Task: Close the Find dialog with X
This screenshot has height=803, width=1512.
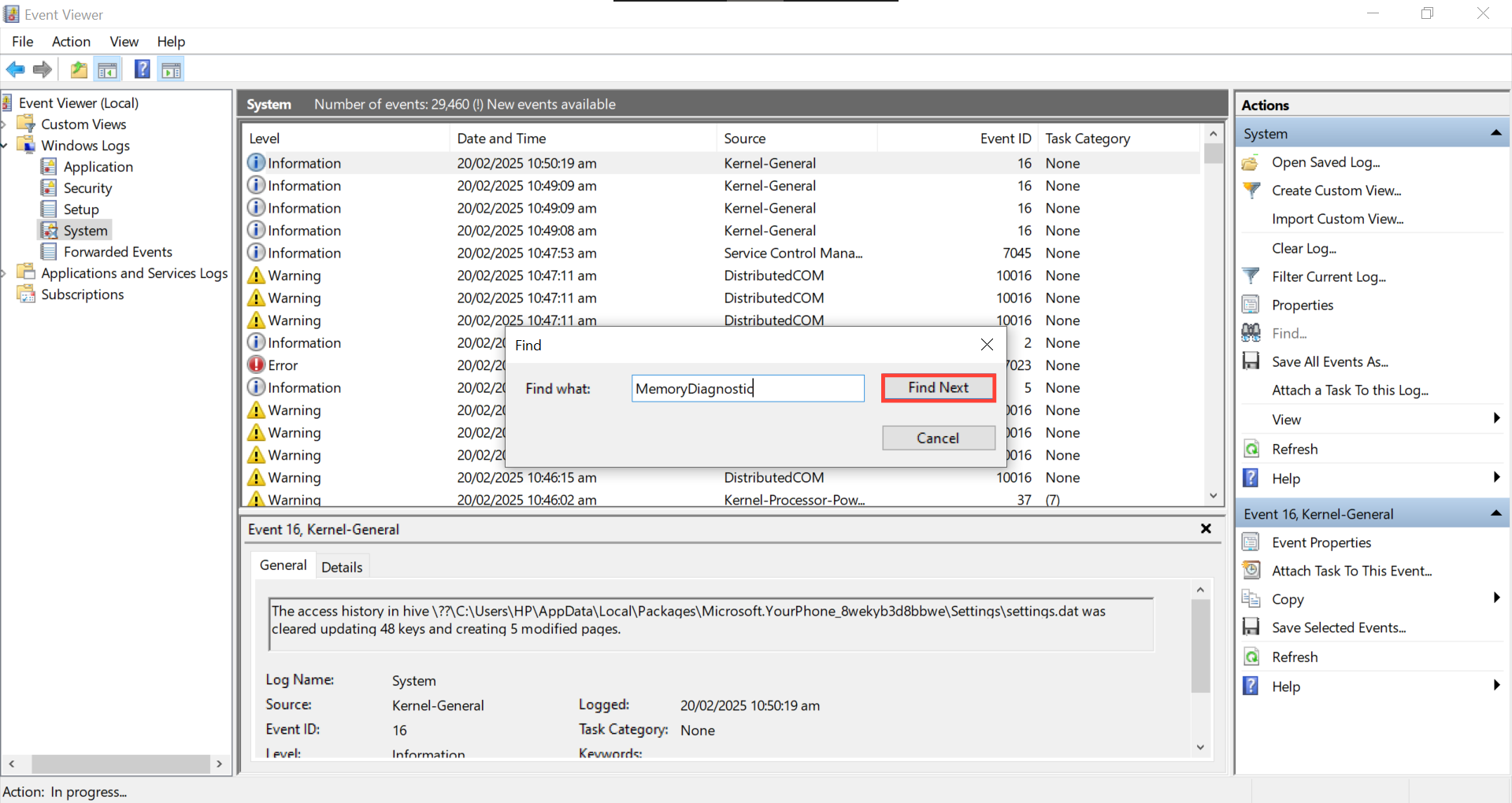Action: coord(987,345)
